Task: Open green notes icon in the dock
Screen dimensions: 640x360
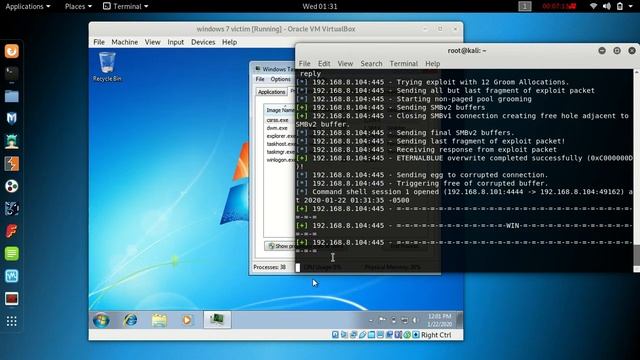Action: click(x=11, y=253)
